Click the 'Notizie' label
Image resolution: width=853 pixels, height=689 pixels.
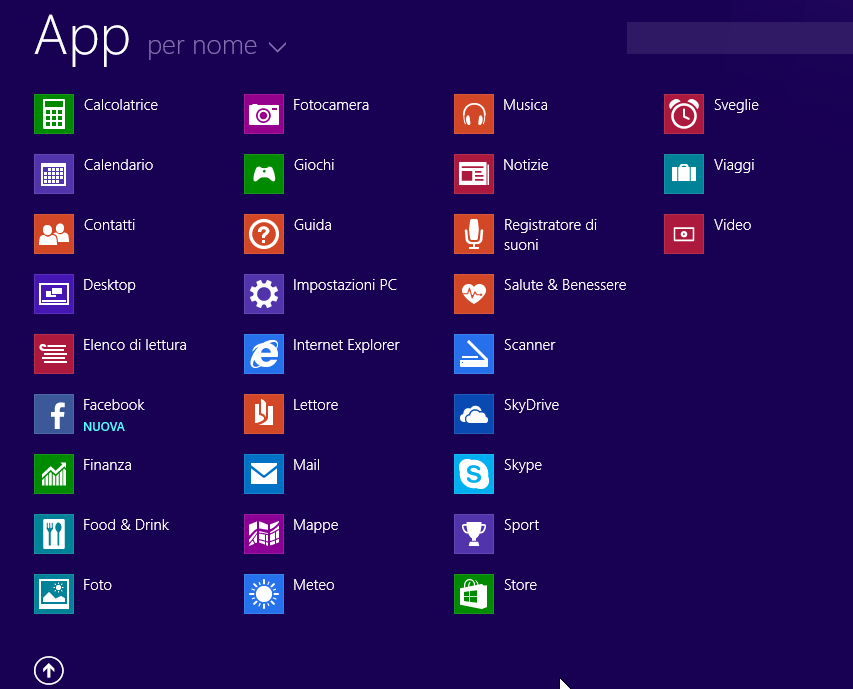(526, 165)
